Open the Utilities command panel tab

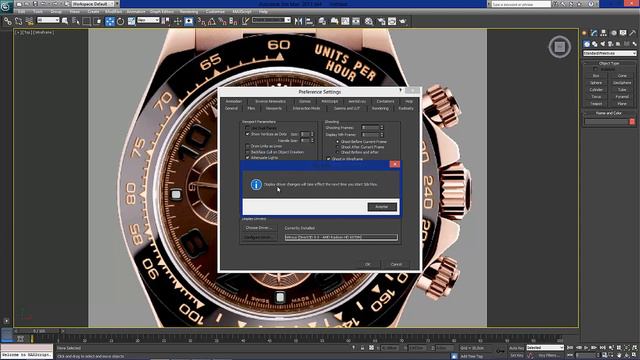tap(633, 33)
